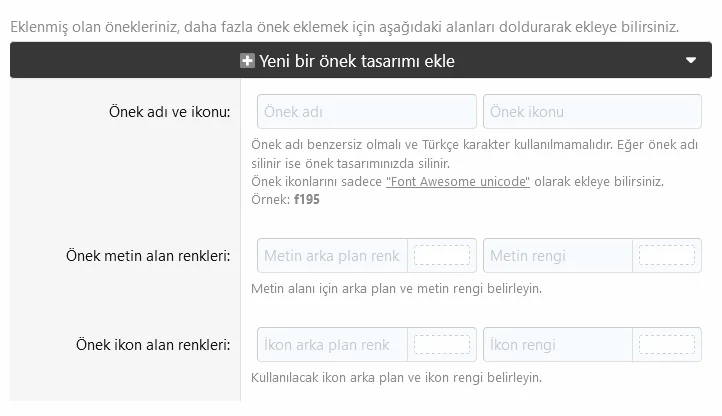Click the "Yeni bir önek tasarımı ekle" header title
Screen dimensions: 722x416
point(357,61)
